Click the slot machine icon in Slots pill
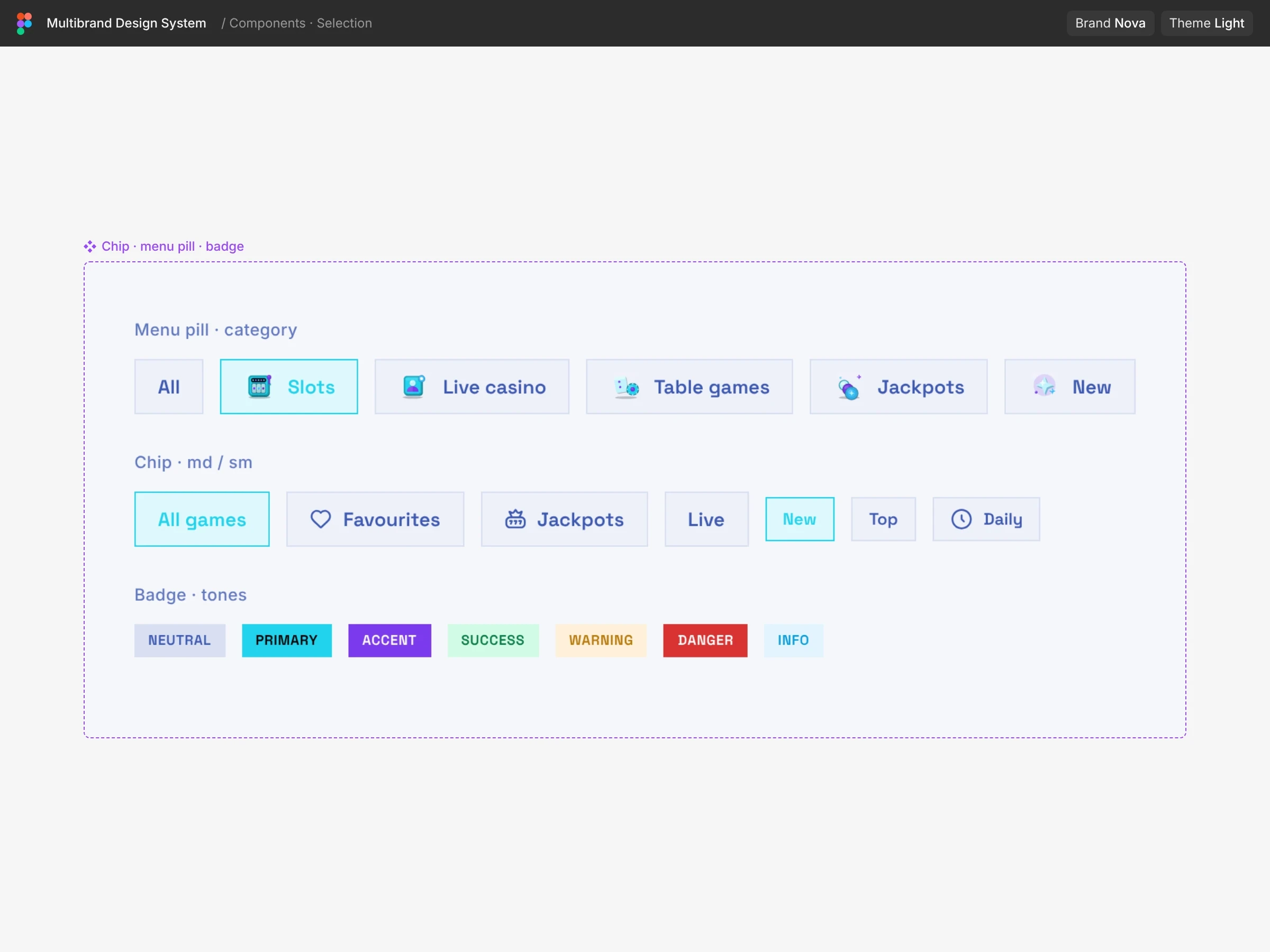 click(x=259, y=387)
